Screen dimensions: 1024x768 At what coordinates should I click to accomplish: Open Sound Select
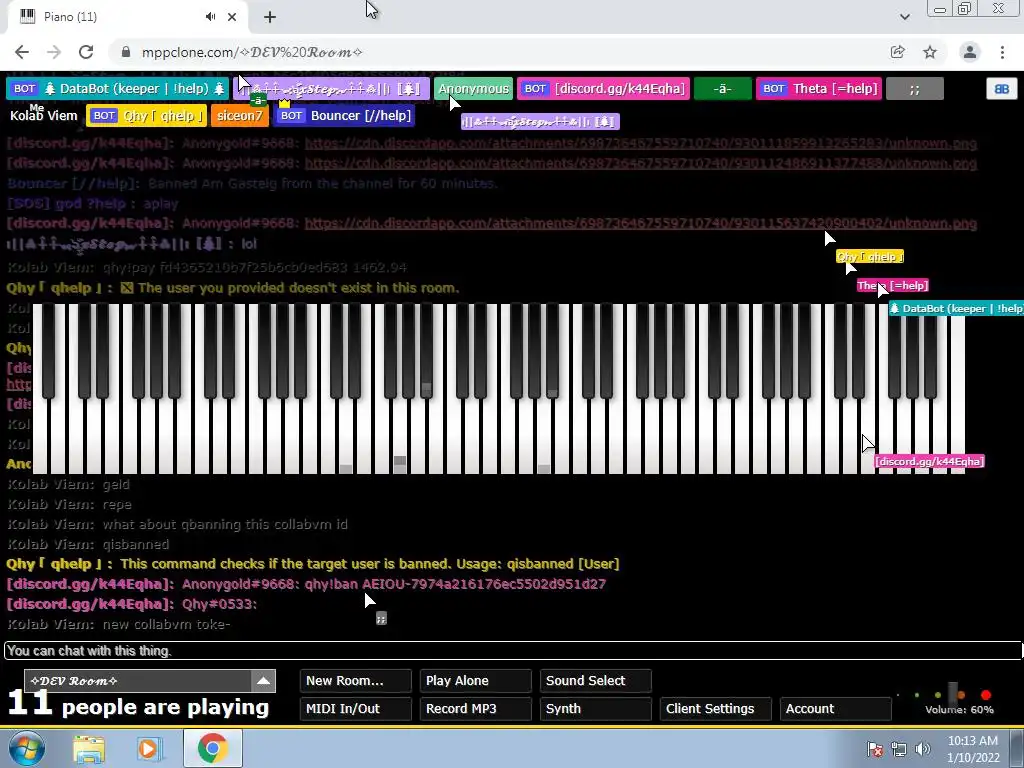595,680
